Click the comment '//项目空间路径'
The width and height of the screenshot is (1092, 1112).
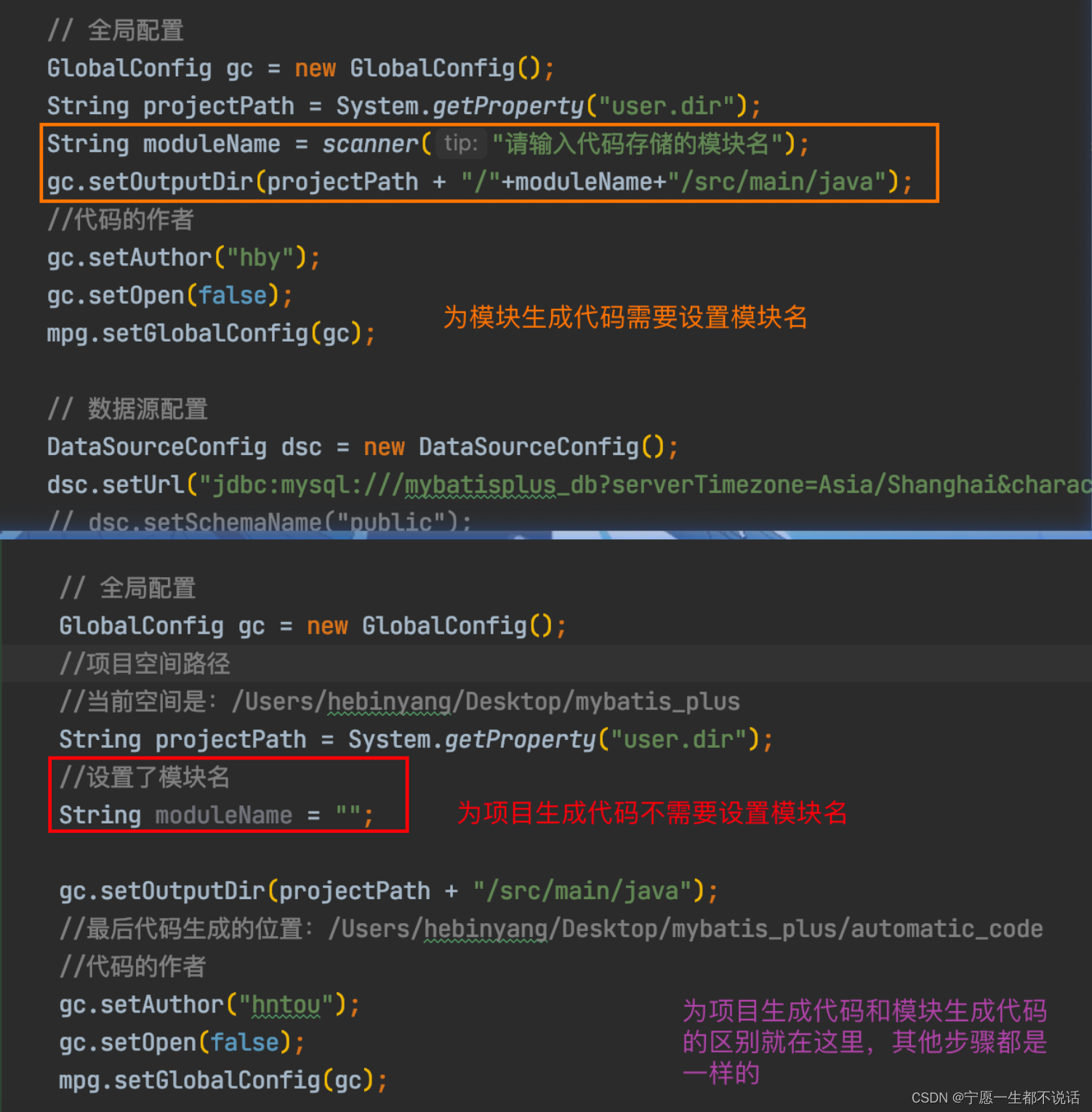click(x=145, y=664)
